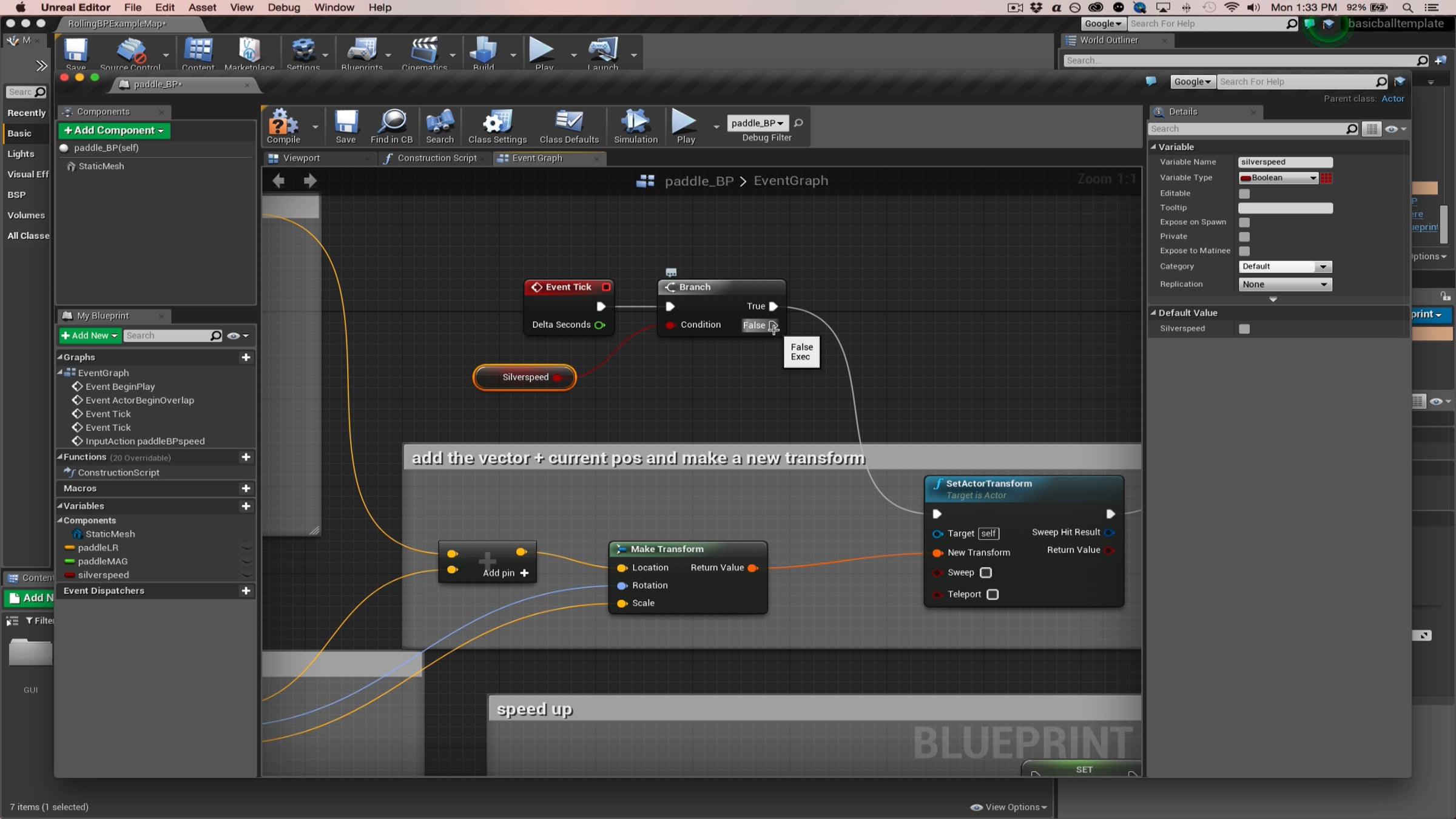
Task: Check the Silverspeed default value box
Action: 1244,329
